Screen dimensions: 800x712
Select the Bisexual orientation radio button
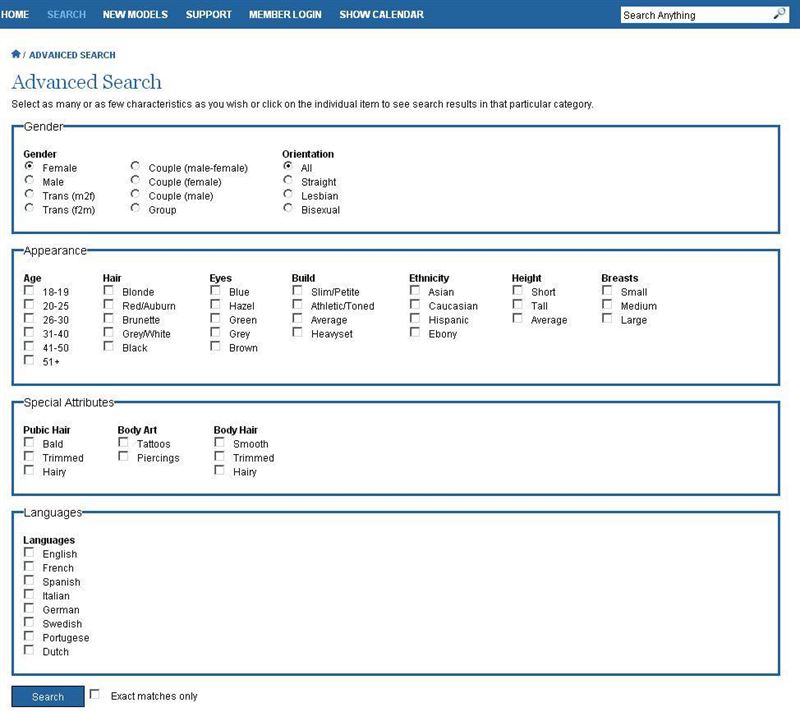point(288,208)
